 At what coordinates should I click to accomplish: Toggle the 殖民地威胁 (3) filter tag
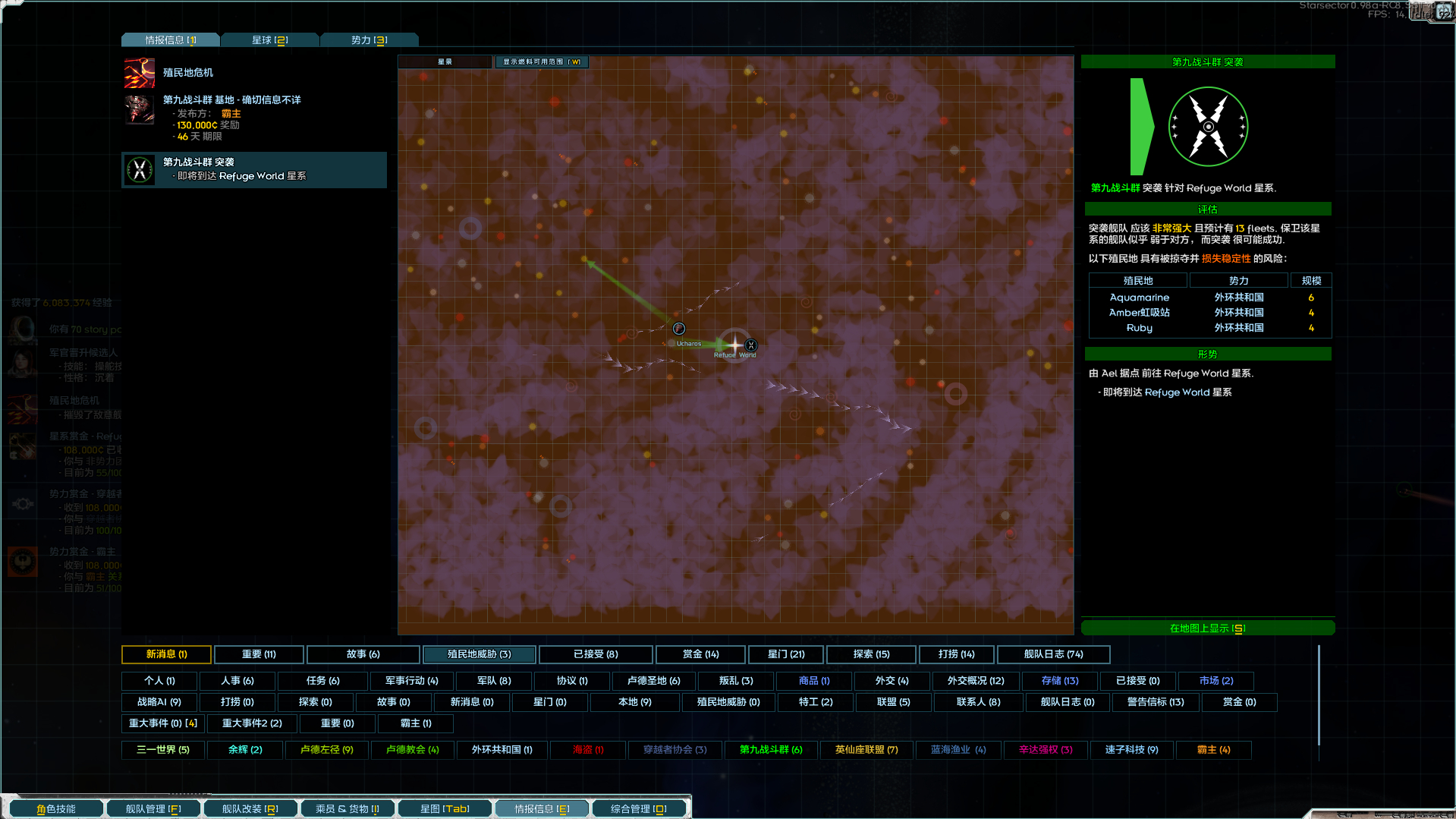[x=479, y=654]
